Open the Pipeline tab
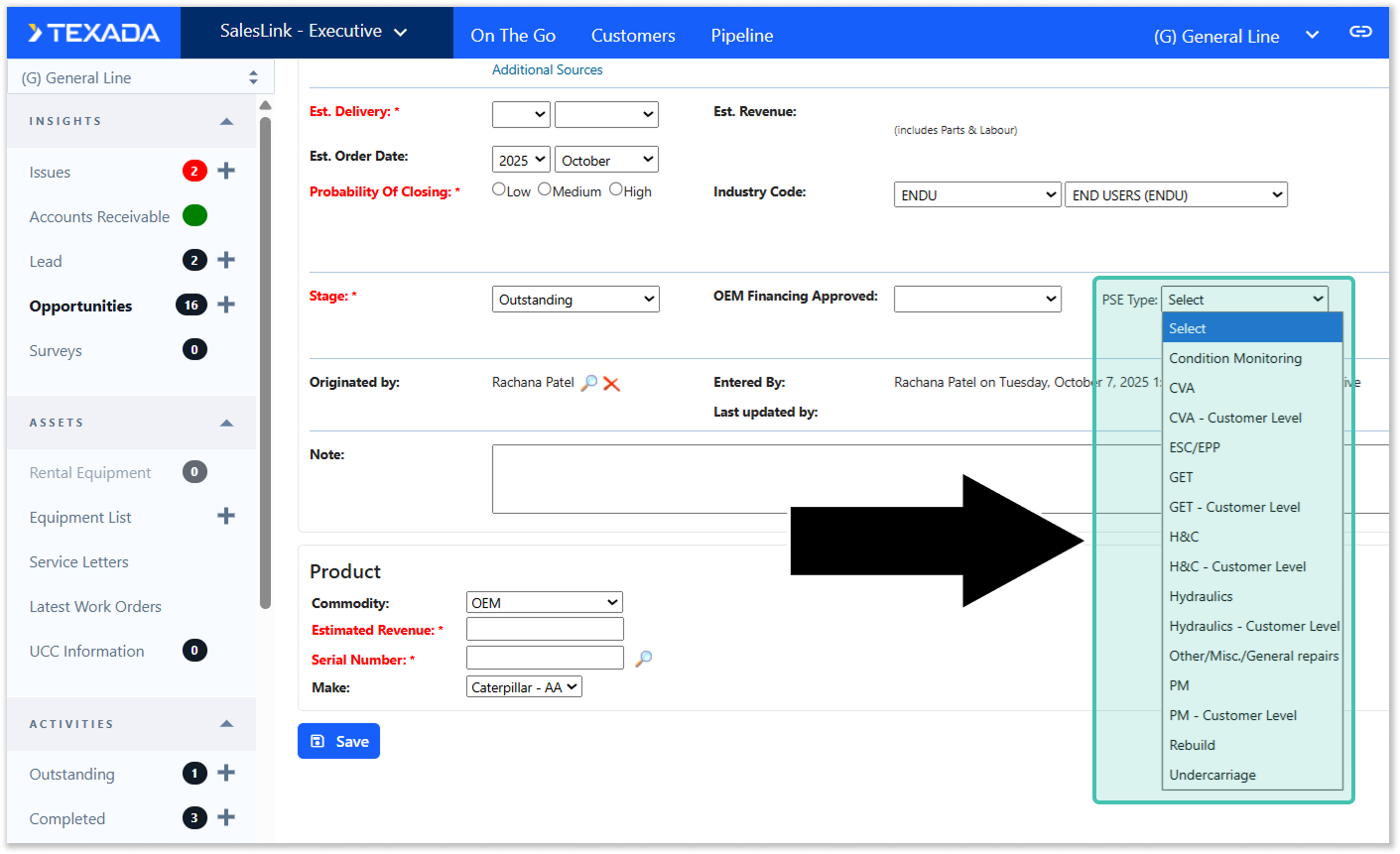This screenshot has height=854, width=1400. 741,36
